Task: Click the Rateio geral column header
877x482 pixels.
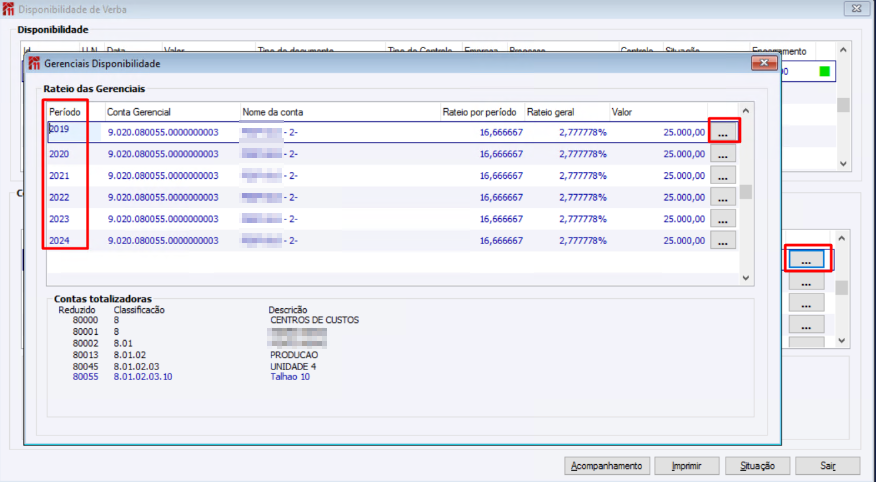Action: click(567, 112)
